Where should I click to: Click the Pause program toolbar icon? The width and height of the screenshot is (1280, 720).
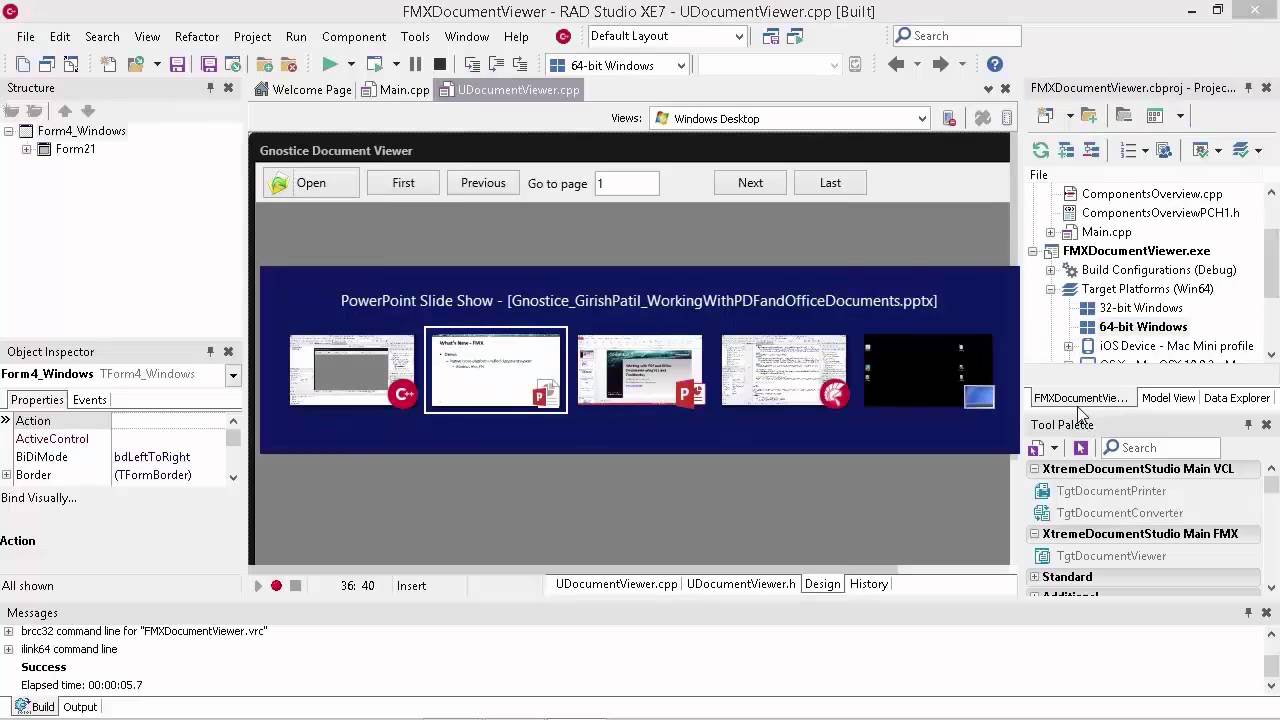point(415,64)
